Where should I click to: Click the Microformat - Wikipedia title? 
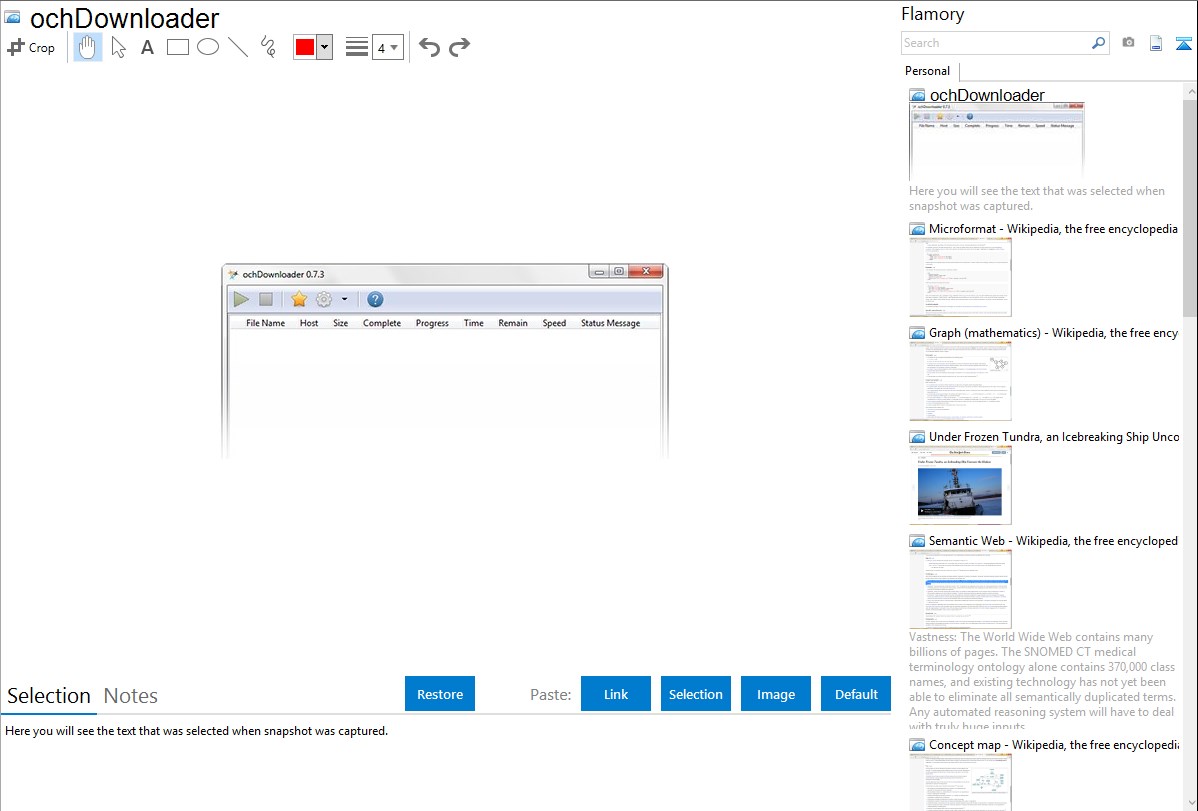pos(1053,229)
